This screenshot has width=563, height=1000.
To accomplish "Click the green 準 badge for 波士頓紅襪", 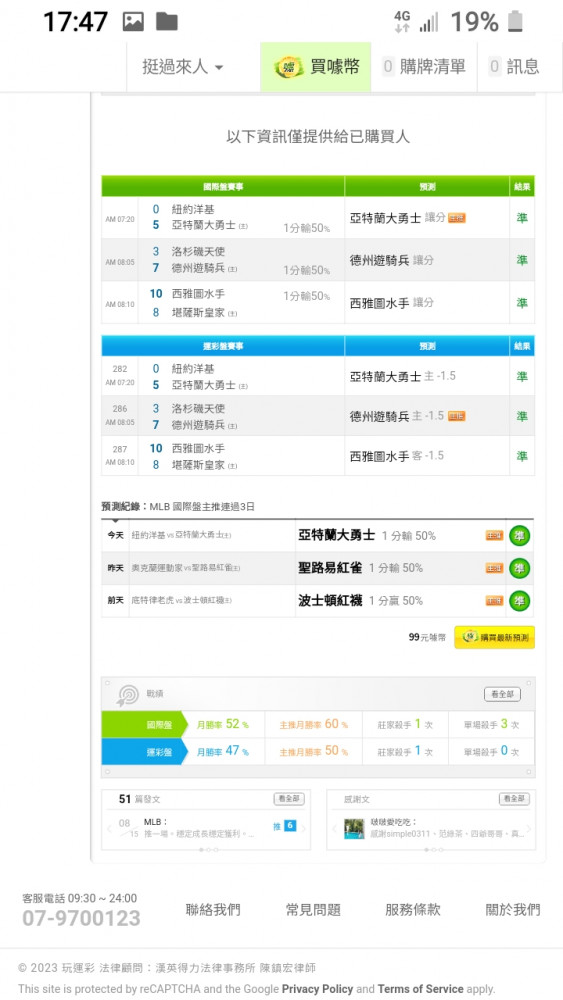I will coord(520,601).
